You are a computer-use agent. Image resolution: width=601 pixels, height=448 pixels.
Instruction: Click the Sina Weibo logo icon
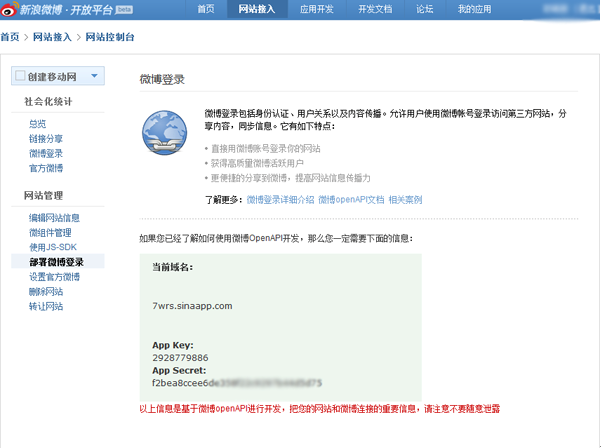click(9, 9)
